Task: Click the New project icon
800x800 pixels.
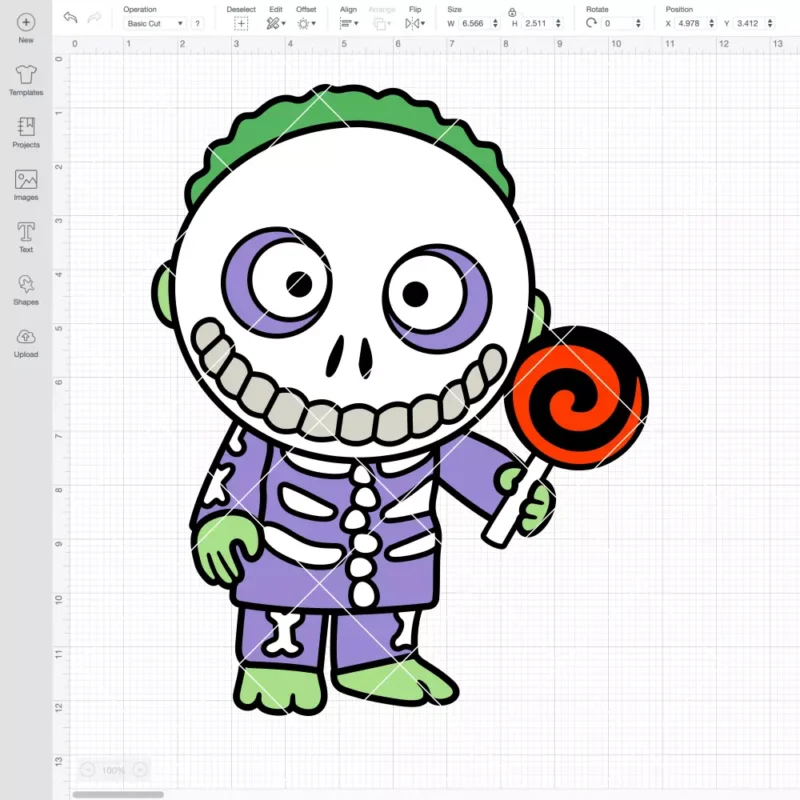Action: pyautogui.click(x=26, y=22)
